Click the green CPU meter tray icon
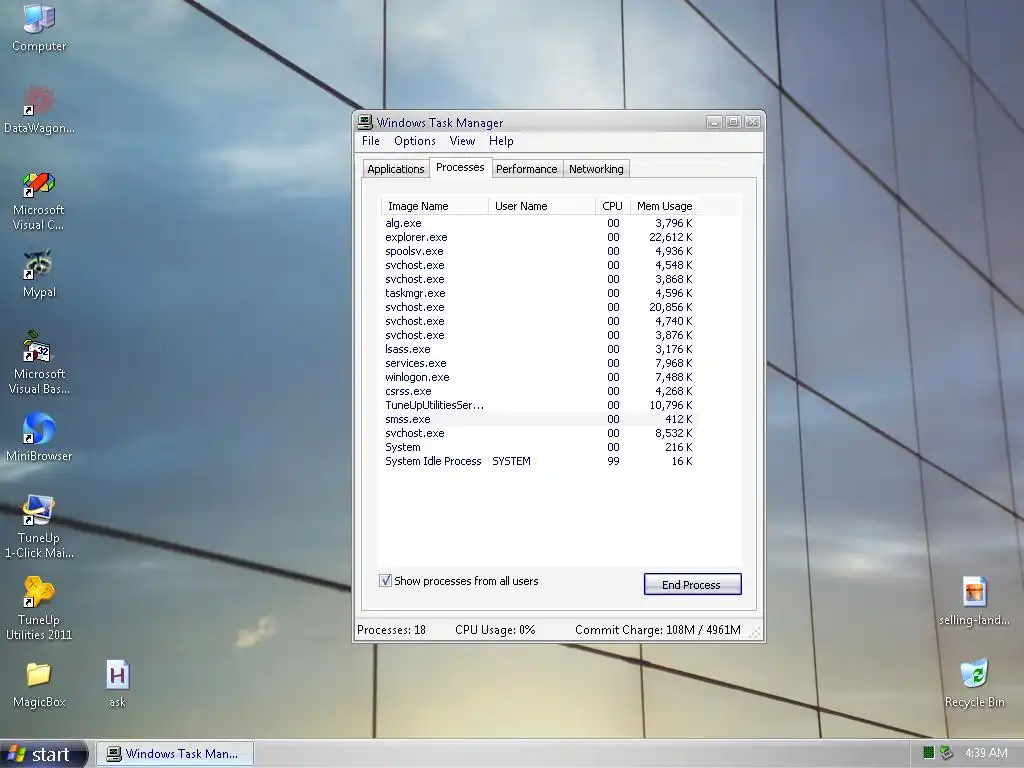1024x768 pixels. (x=929, y=752)
